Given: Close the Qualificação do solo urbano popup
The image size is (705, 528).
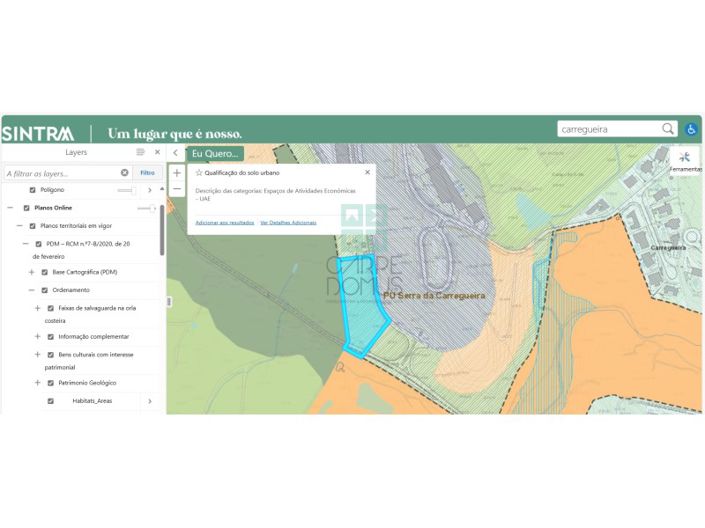Looking at the screenshot, I should [367, 172].
